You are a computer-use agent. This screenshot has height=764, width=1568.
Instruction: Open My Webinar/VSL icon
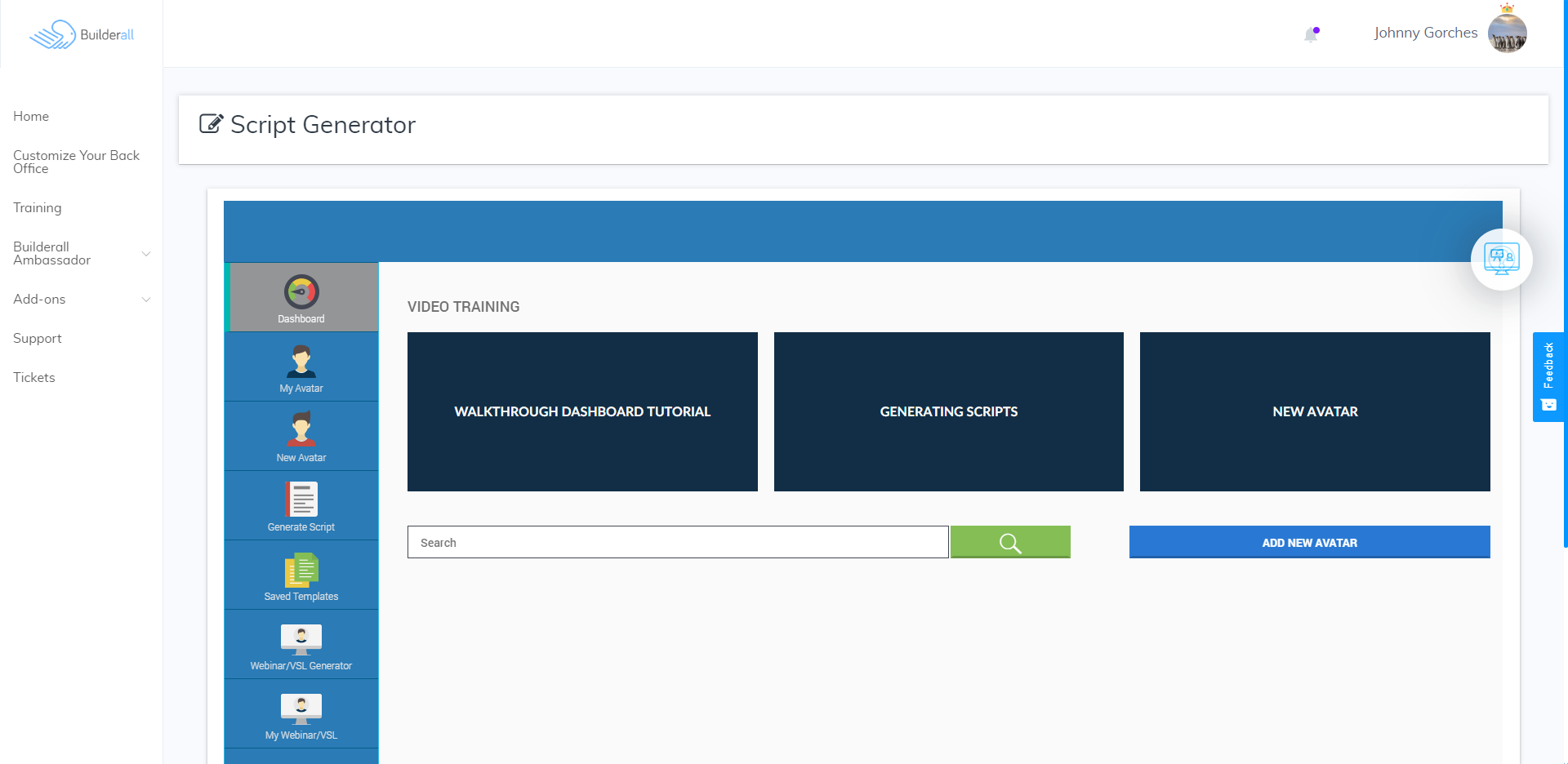tap(301, 708)
